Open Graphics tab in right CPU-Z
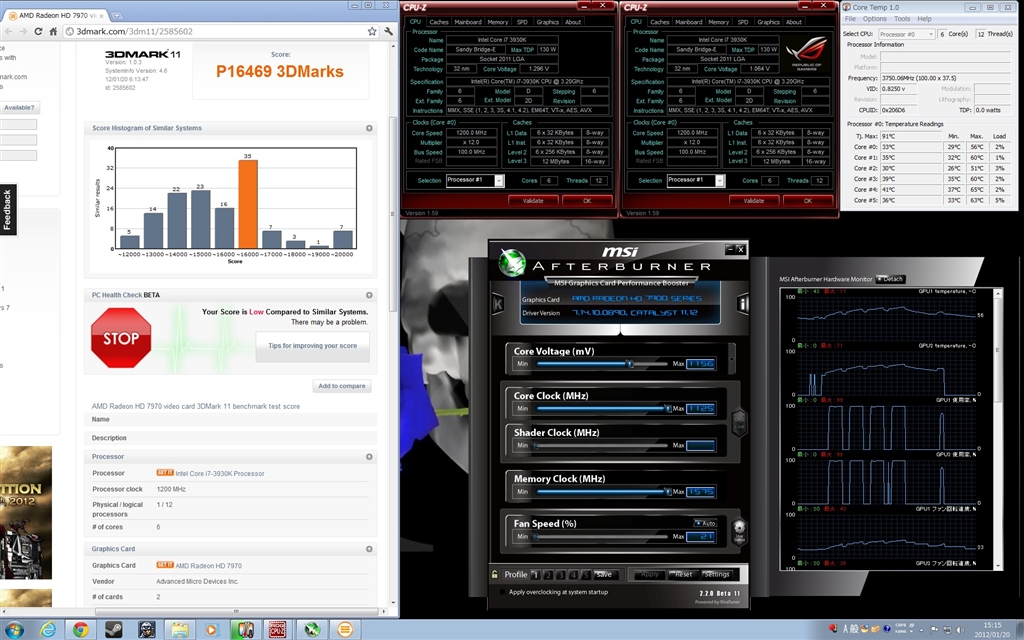 click(768, 22)
